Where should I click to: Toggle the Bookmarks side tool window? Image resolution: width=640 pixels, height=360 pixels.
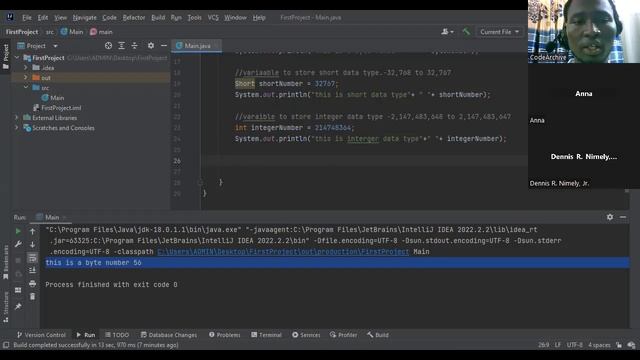click(6, 262)
